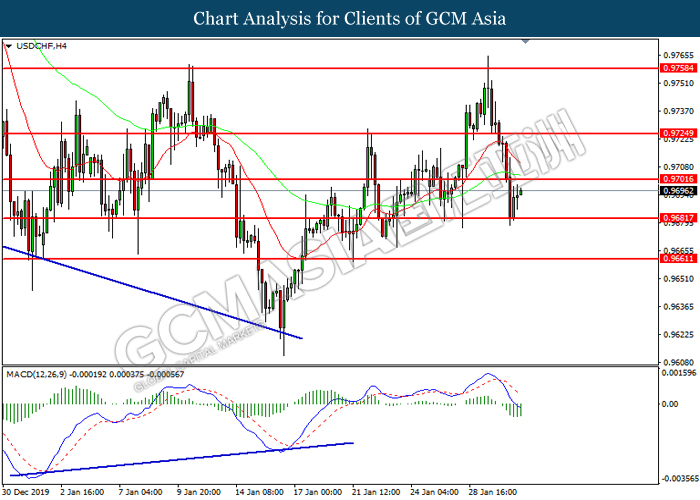This screenshot has width=700, height=500.
Task: Click the 0.97370 price scale value
Action: point(679,111)
